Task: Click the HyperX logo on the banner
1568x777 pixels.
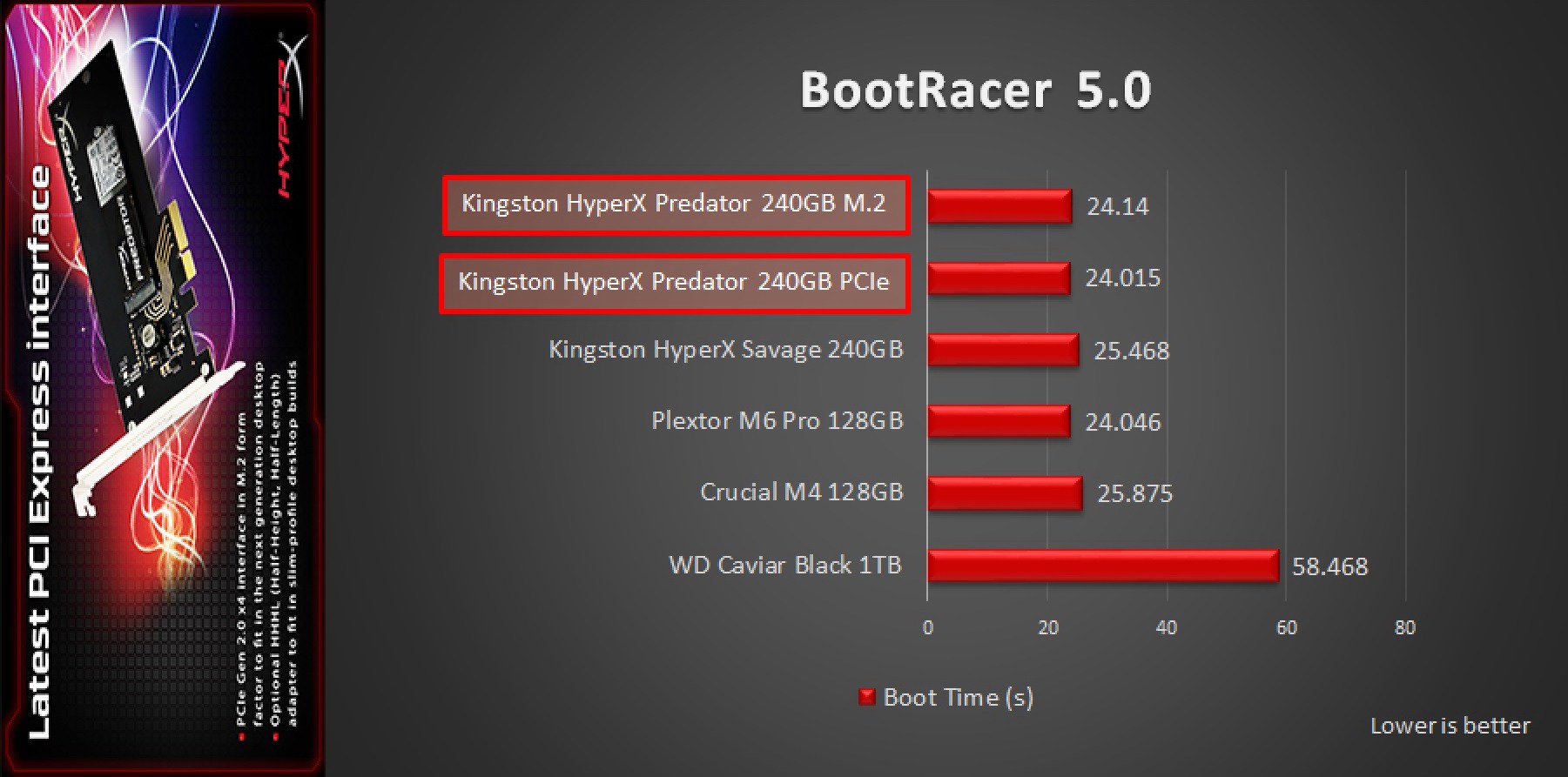Action: (292, 117)
